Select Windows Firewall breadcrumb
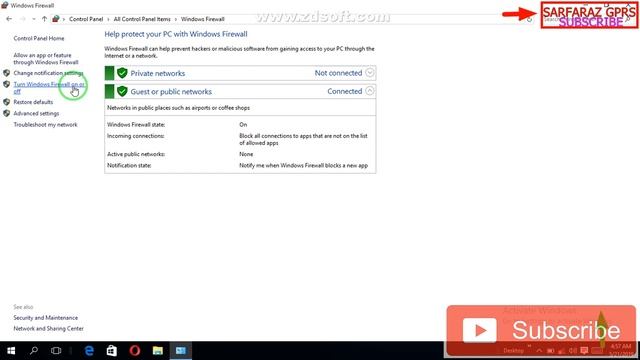 pos(203,19)
